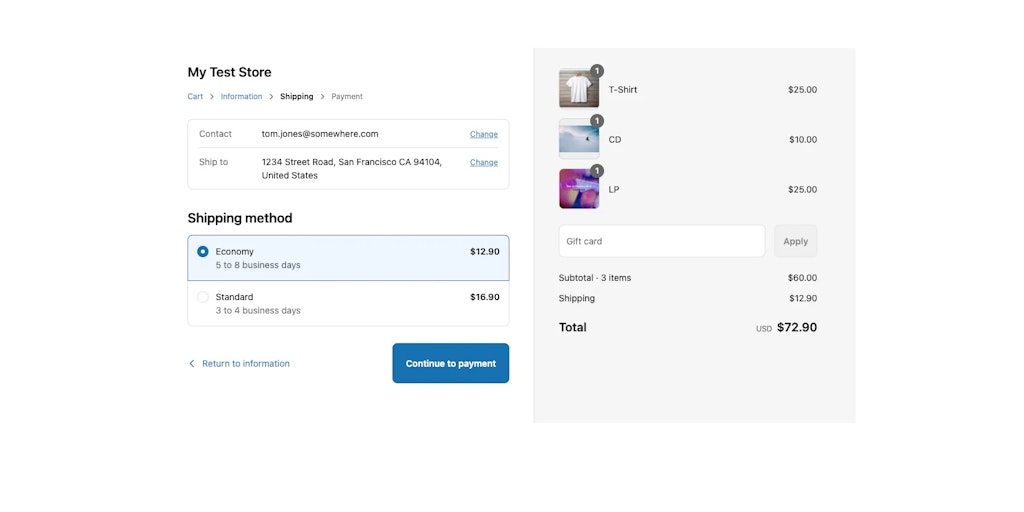Open Information step in breadcrumb
This screenshot has width=1024, height=512.
(x=241, y=97)
